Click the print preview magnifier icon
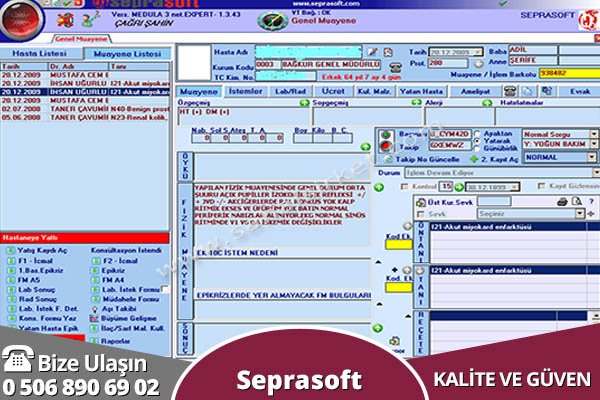 tap(577, 201)
